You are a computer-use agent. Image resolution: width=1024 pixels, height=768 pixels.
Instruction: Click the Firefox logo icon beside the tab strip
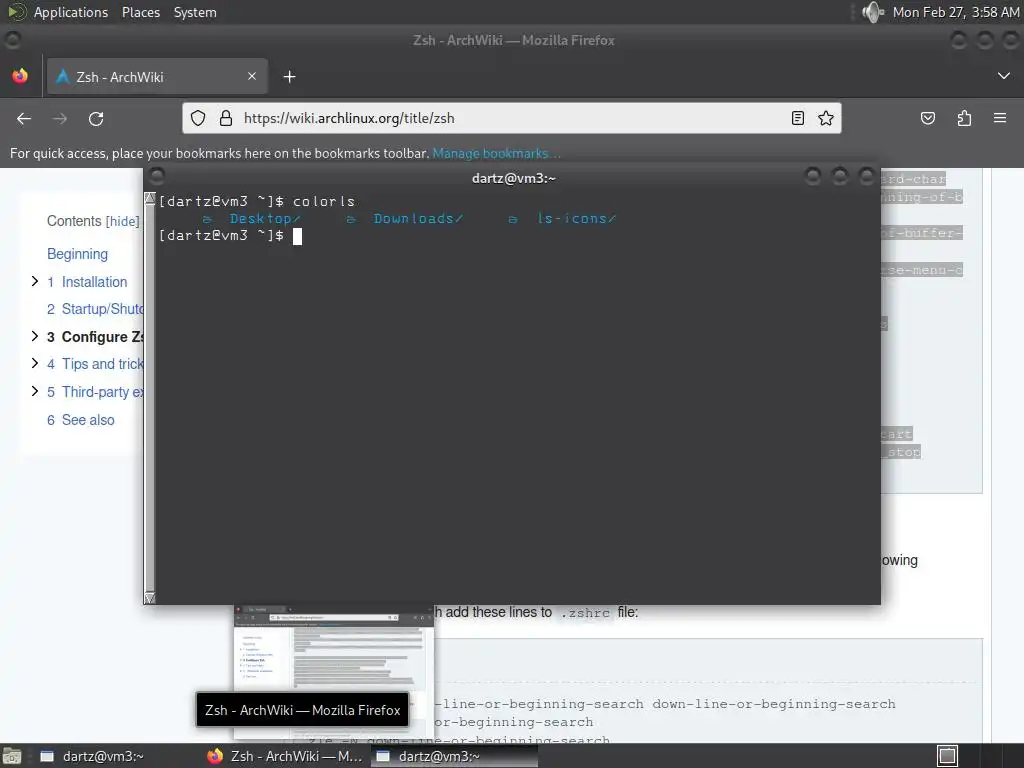[x=20, y=76]
